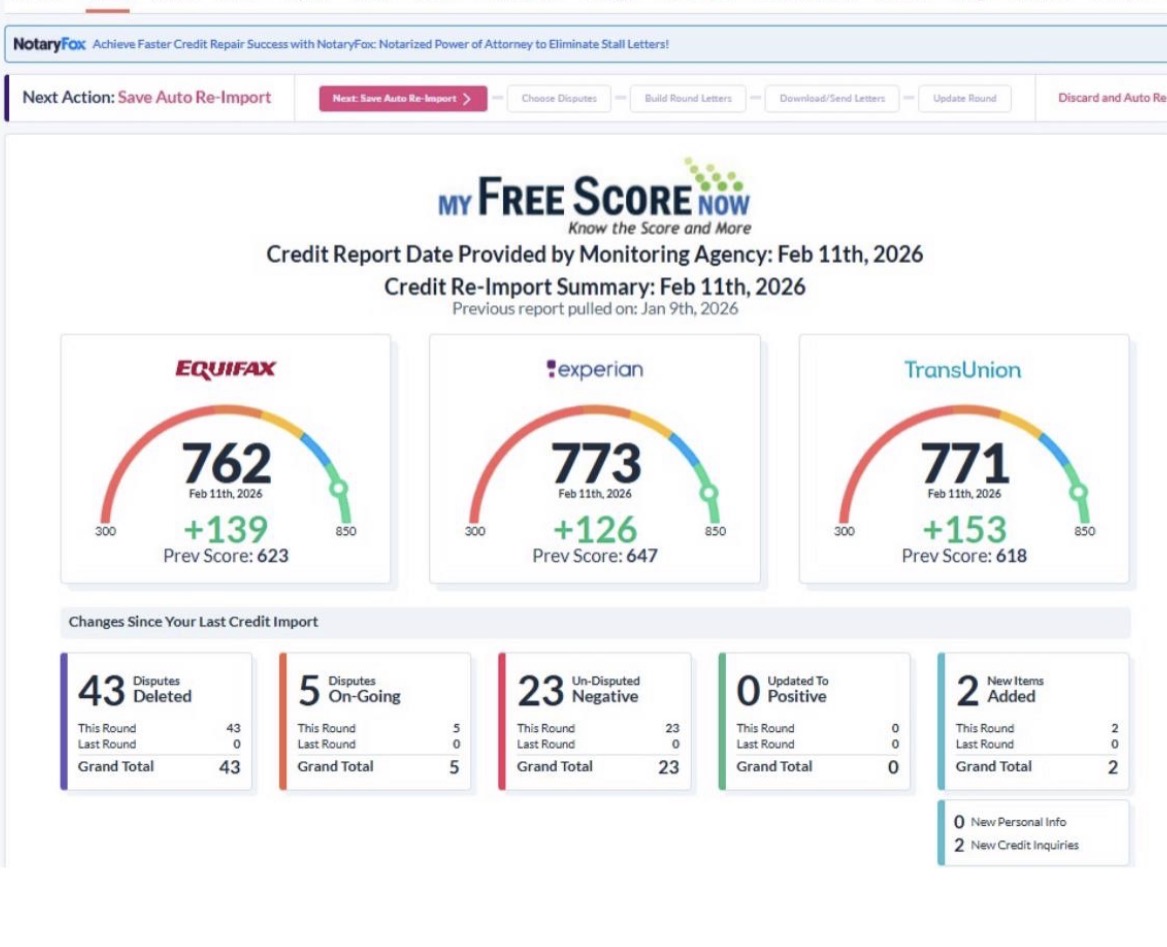Image resolution: width=1167 pixels, height=947 pixels.
Task: Click Prev Score: 647 under Experian
Action: click(x=595, y=555)
